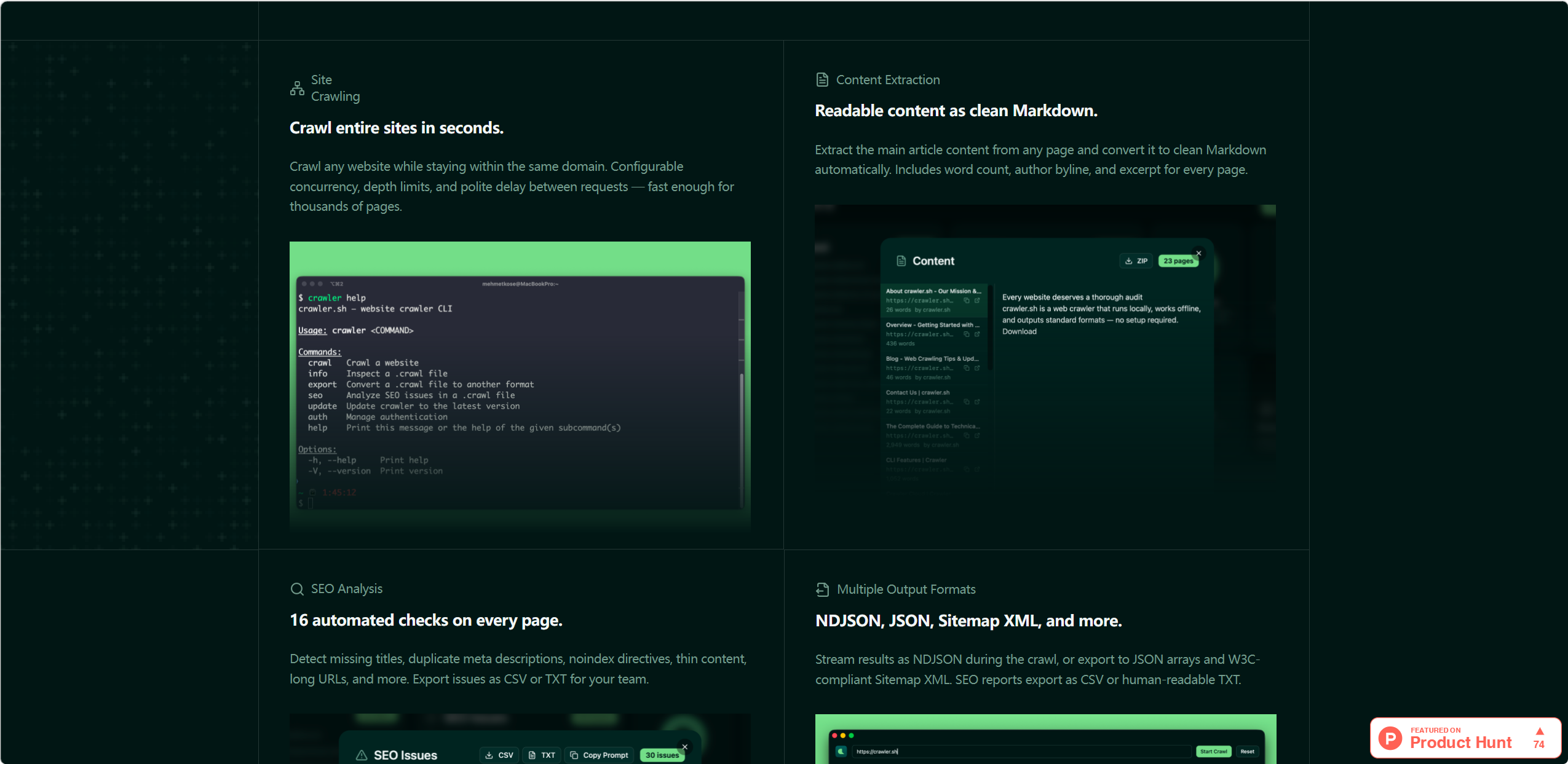The width and height of the screenshot is (1568, 764).
Task: Download content as ZIP
Action: pos(1136,261)
